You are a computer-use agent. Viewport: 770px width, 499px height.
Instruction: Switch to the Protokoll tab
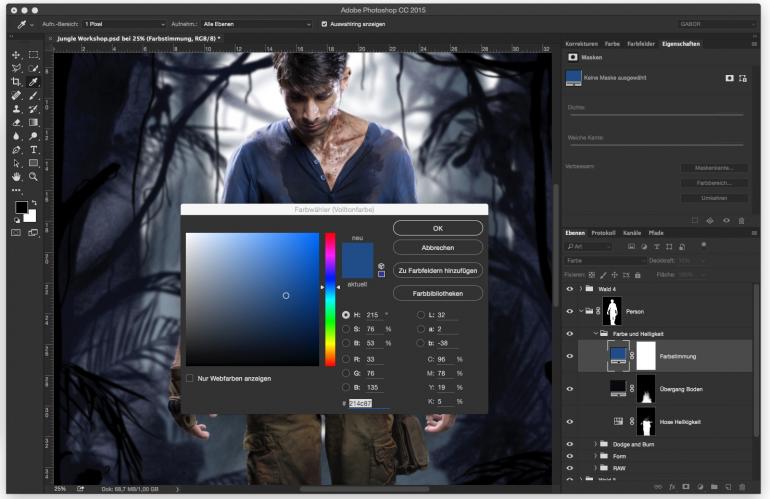click(x=603, y=233)
